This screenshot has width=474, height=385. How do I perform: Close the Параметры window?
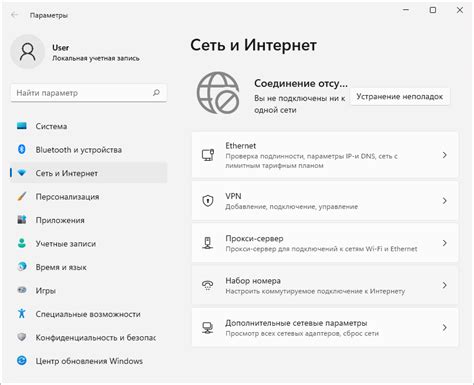point(460,10)
